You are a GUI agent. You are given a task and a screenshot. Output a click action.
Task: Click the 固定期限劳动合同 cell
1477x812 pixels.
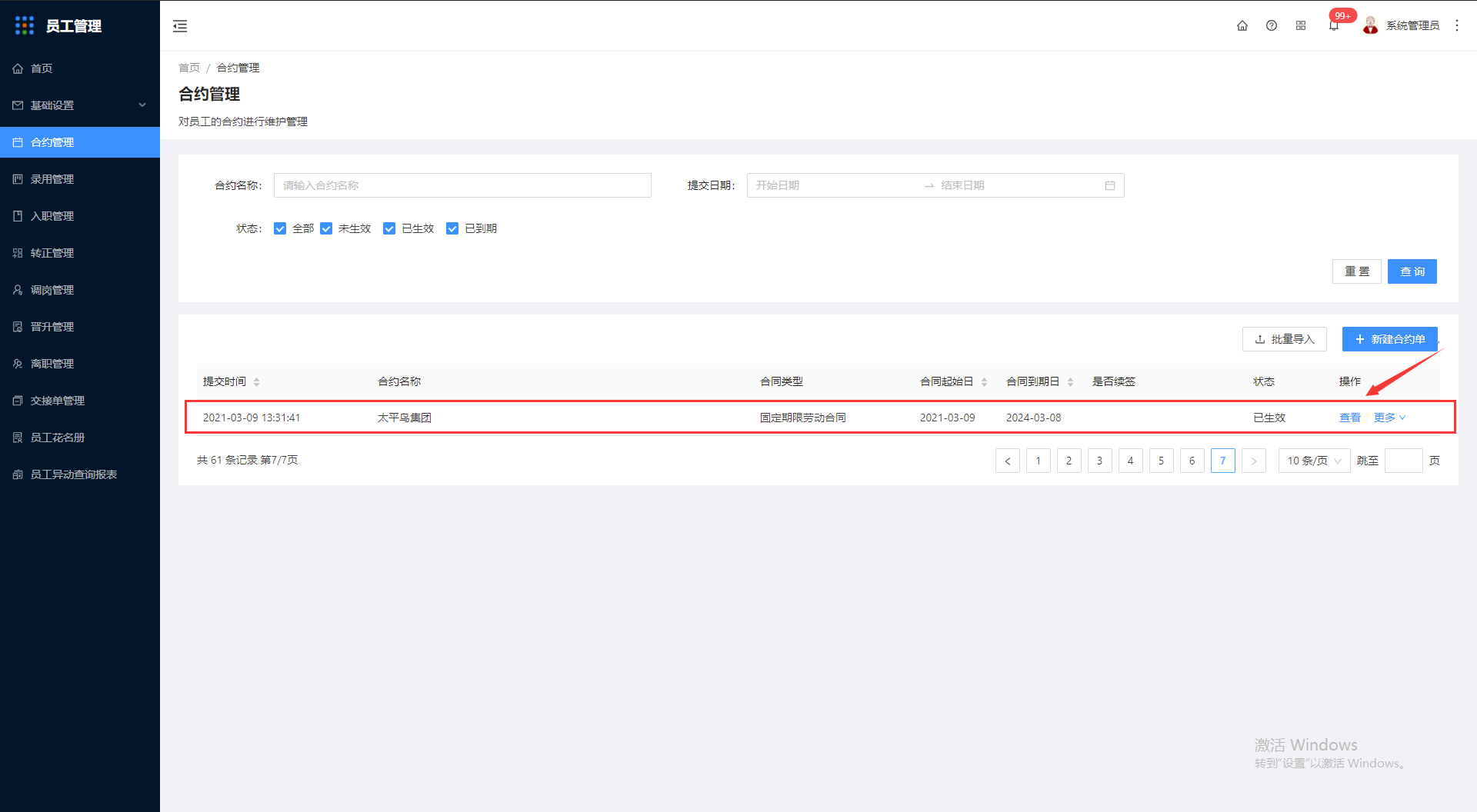coord(803,418)
